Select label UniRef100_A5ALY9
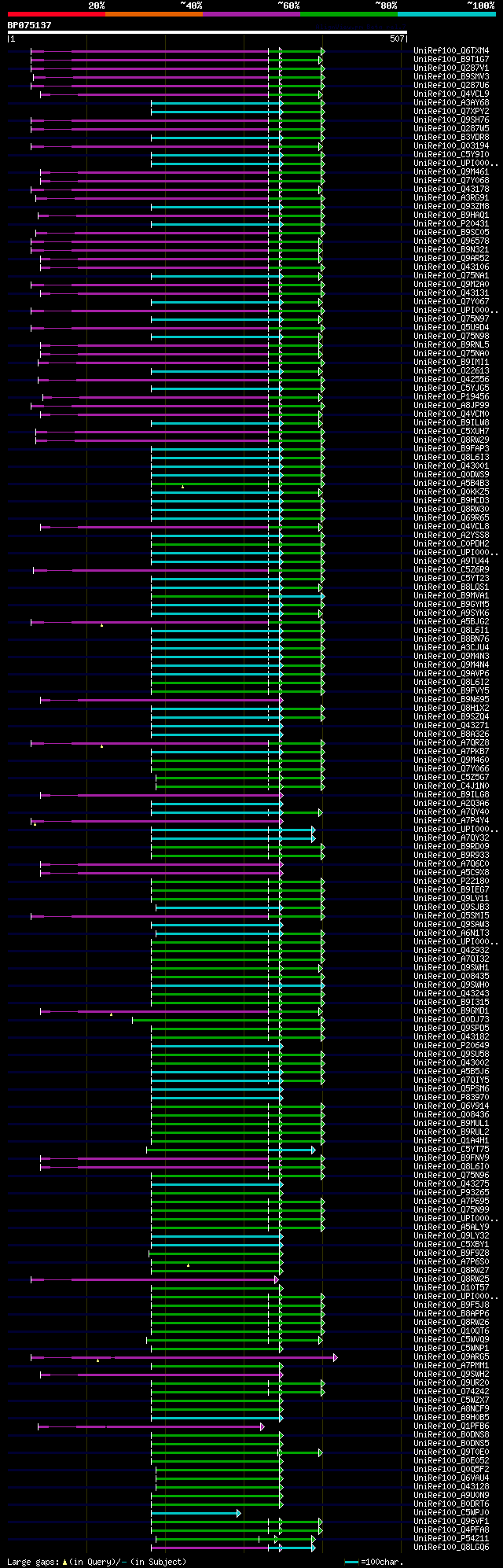The width and height of the screenshot is (503, 1568). coord(451,1228)
